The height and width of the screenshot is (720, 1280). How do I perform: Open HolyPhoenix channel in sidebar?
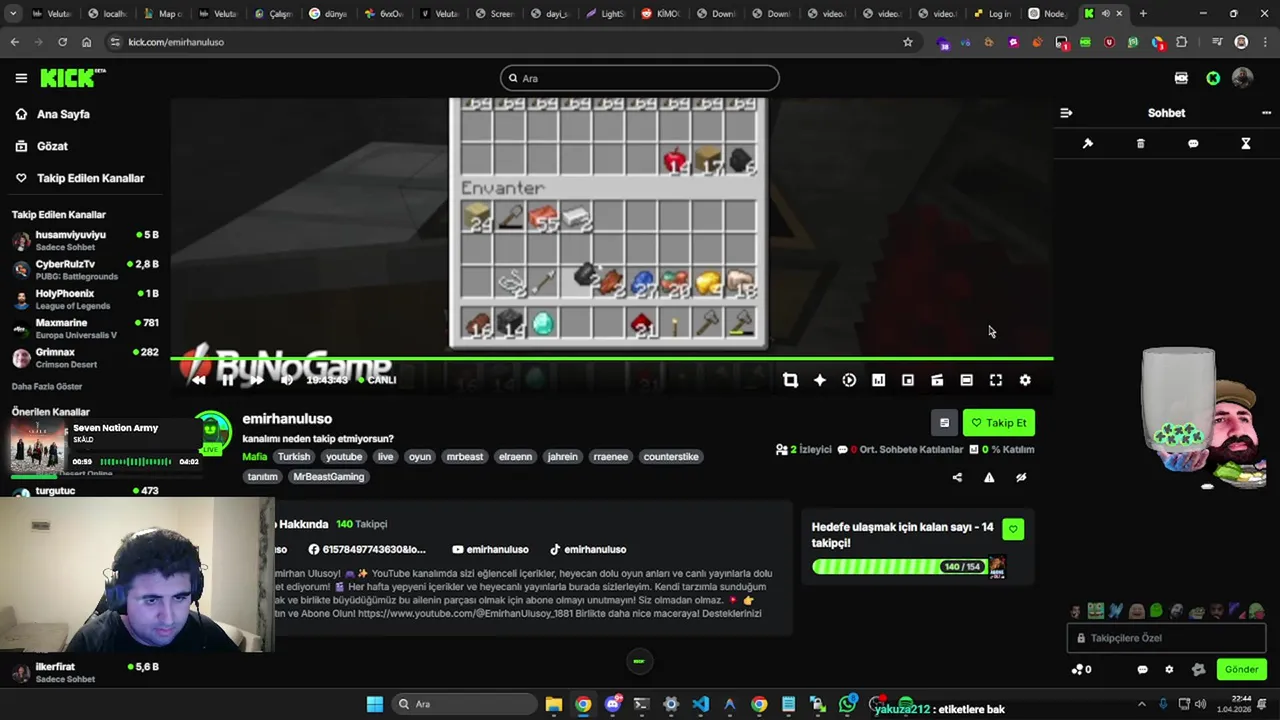point(85,299)
